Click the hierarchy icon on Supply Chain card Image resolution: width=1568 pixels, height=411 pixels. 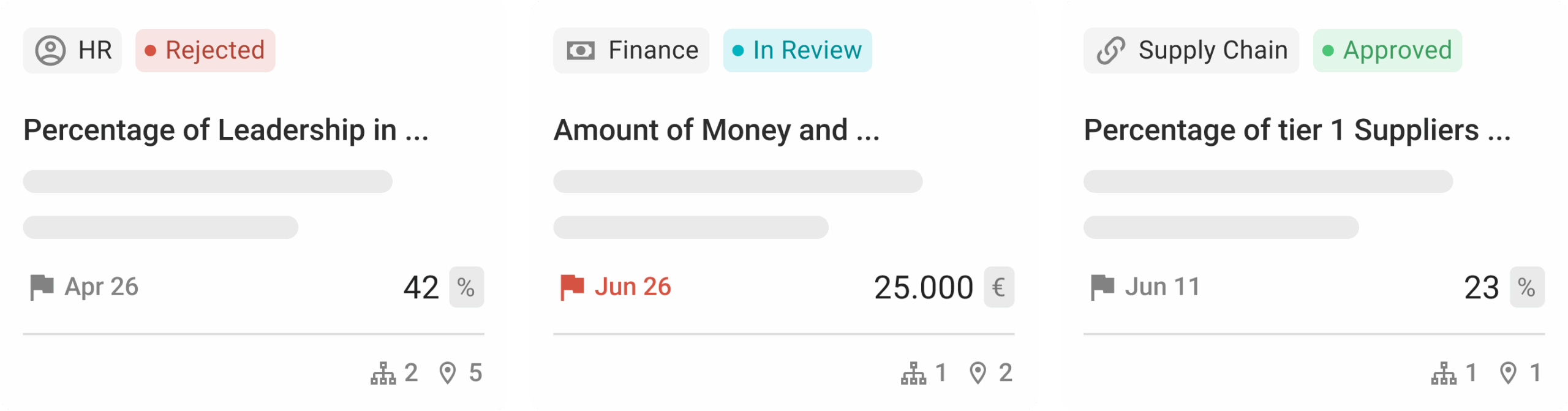coord(1444,373)
